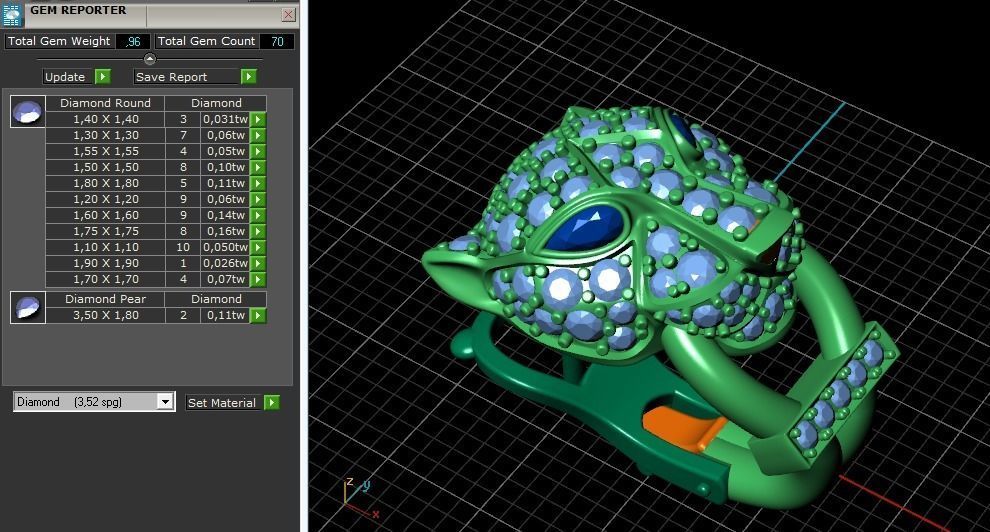The width and height of the screenshot is (990, 532).
Task: Select the 1,30 X 1,30 size cell
Action: click(105, 135)
